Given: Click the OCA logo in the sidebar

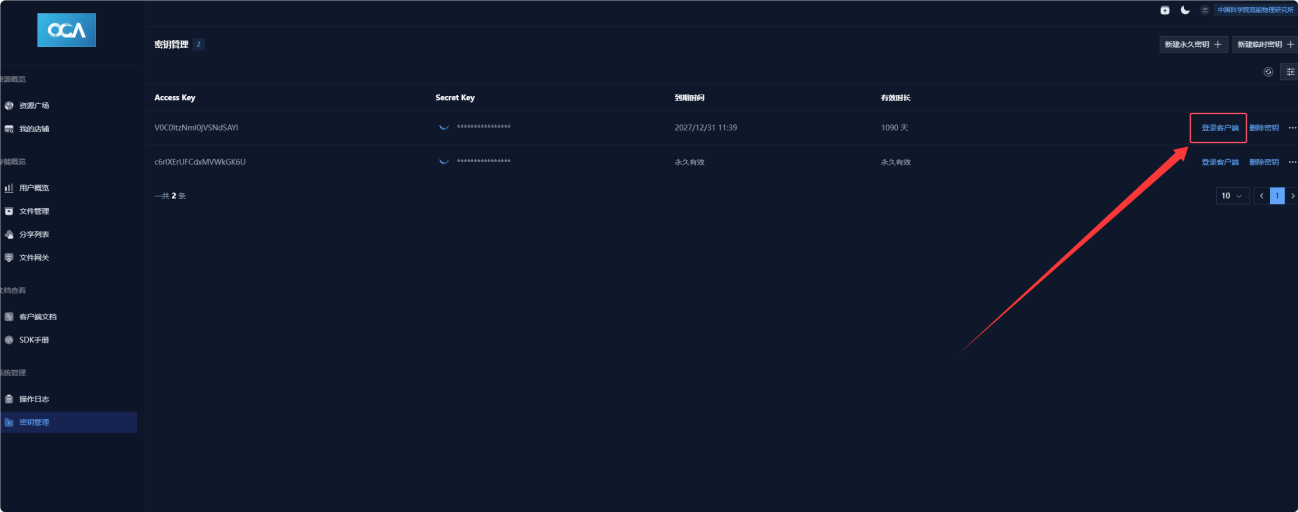Looking at the screenshot, I should click(66, 31).
